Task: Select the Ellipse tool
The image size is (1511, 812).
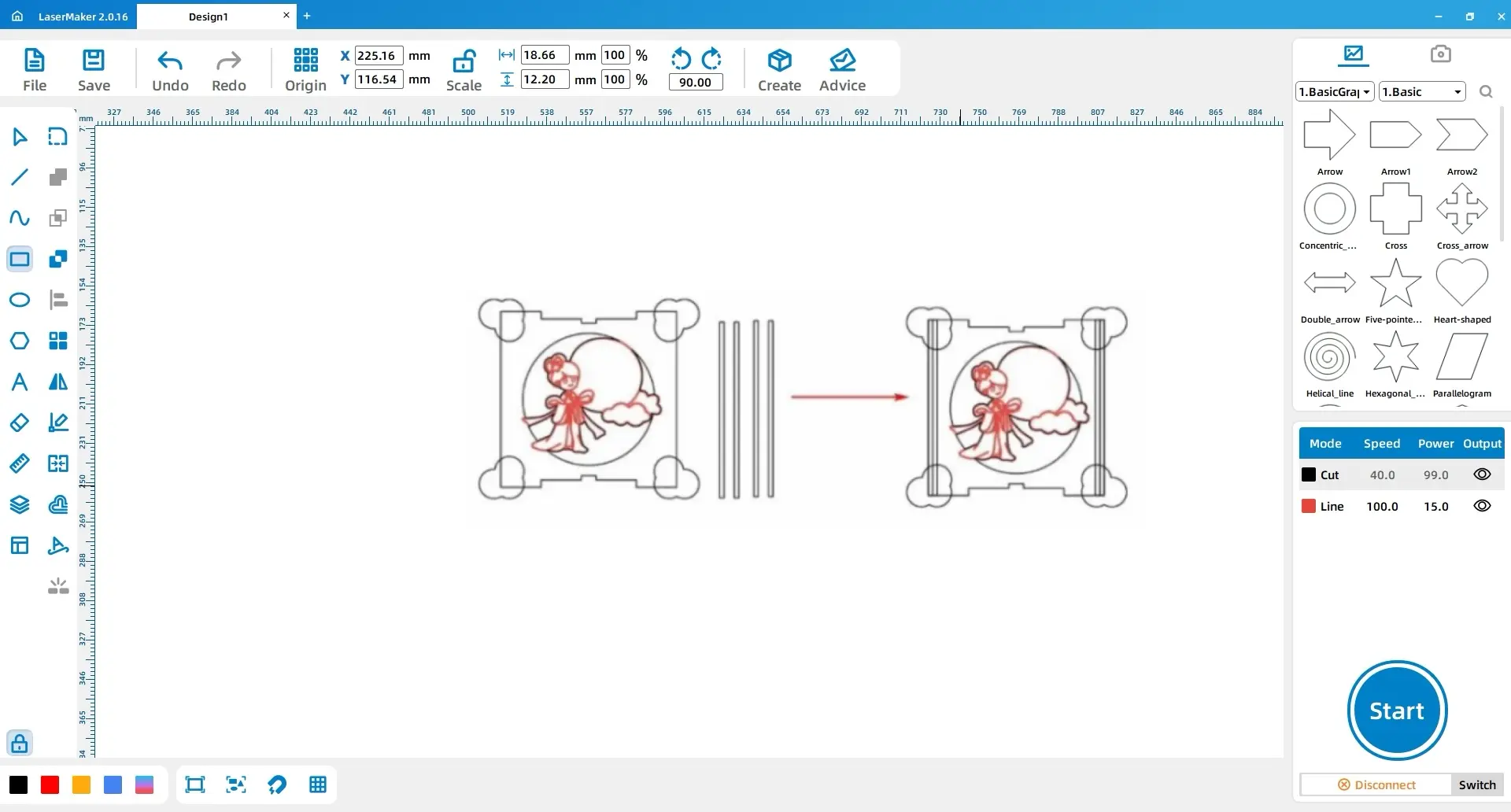Action: 20,300
